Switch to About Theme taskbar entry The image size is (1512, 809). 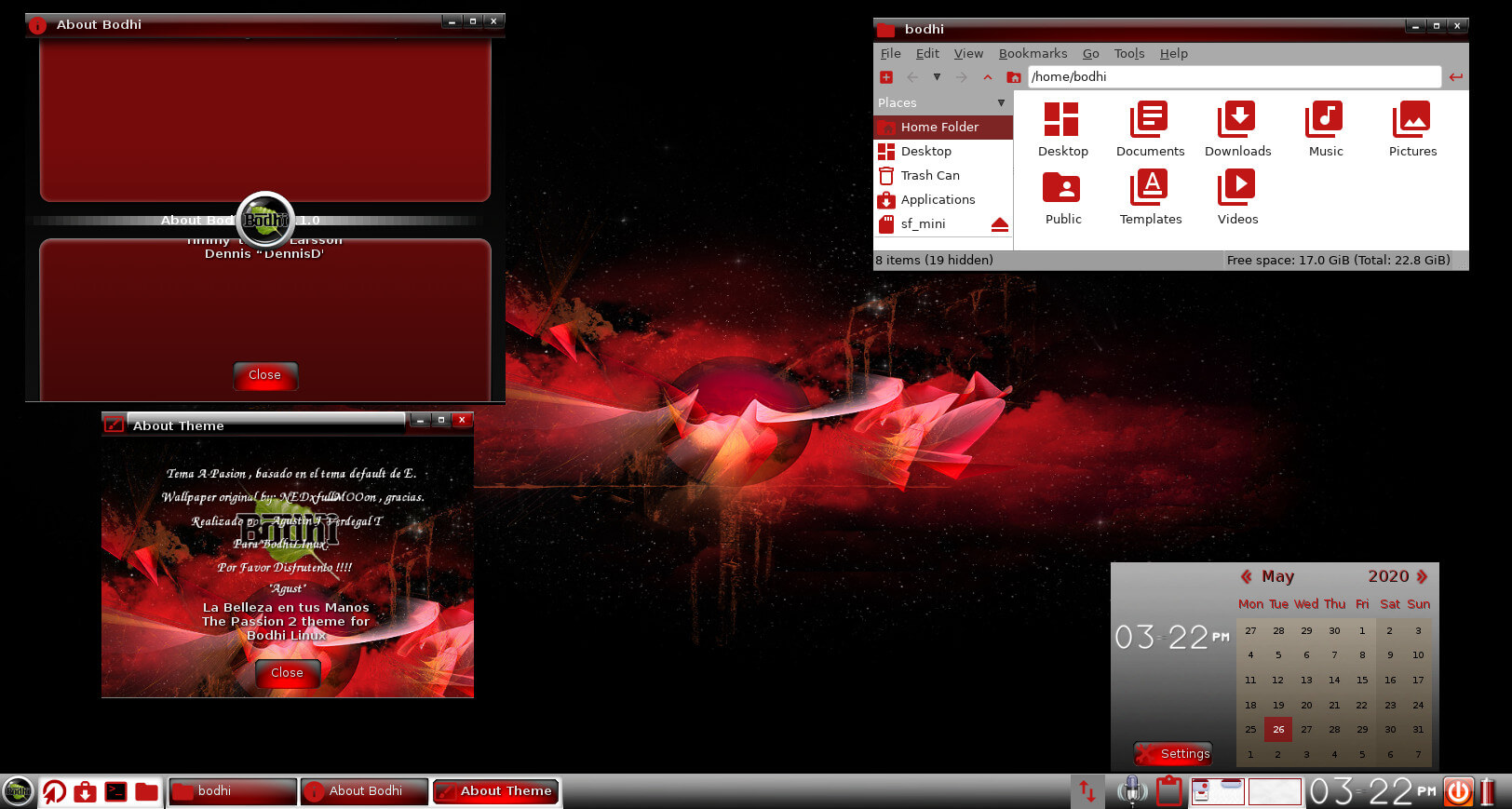click(496, 791)
